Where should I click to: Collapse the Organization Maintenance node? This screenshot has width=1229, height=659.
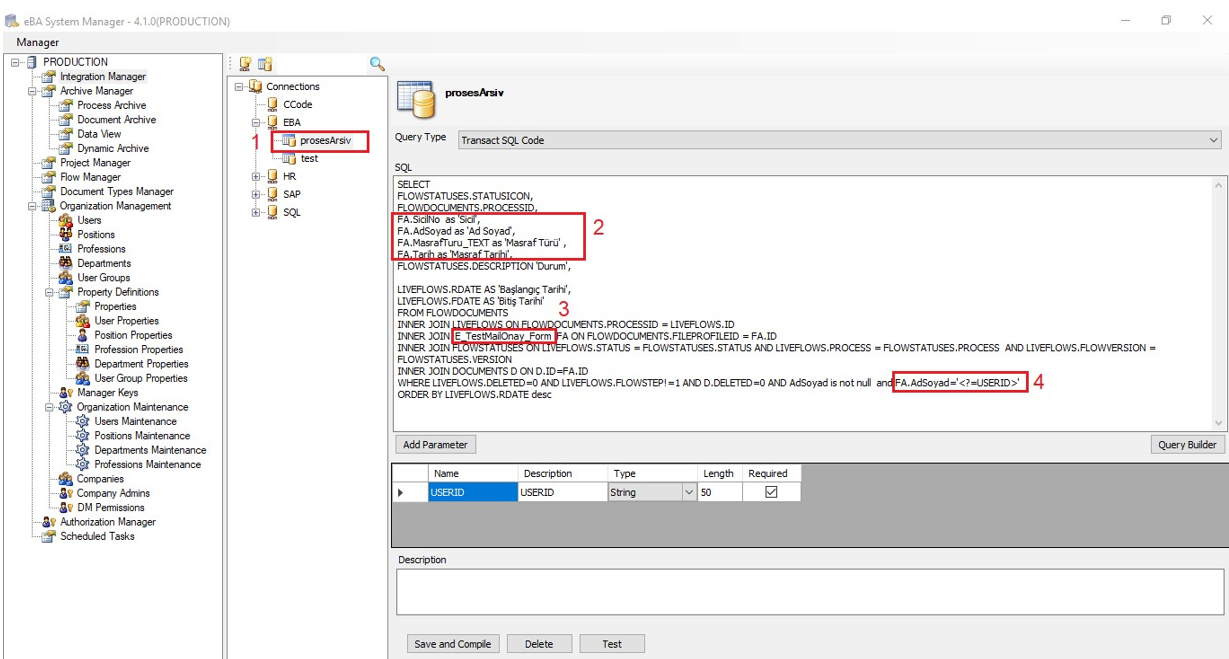[51, 407]
